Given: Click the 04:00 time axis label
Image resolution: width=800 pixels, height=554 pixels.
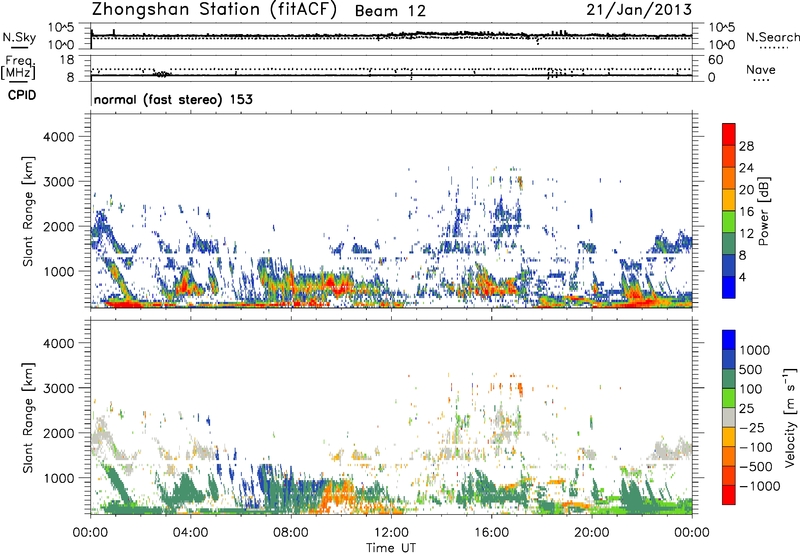Looking at the screenshot, I should pyautogui.click(x=190, y=533).
